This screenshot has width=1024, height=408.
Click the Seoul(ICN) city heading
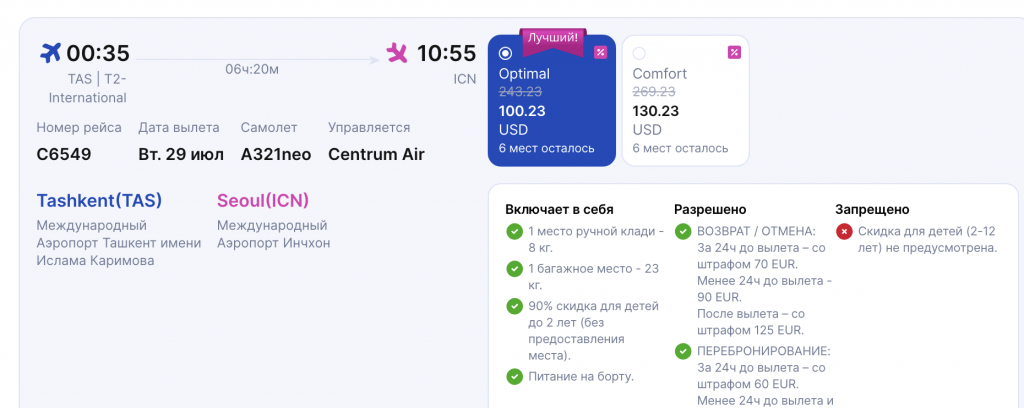coord(263,200)
